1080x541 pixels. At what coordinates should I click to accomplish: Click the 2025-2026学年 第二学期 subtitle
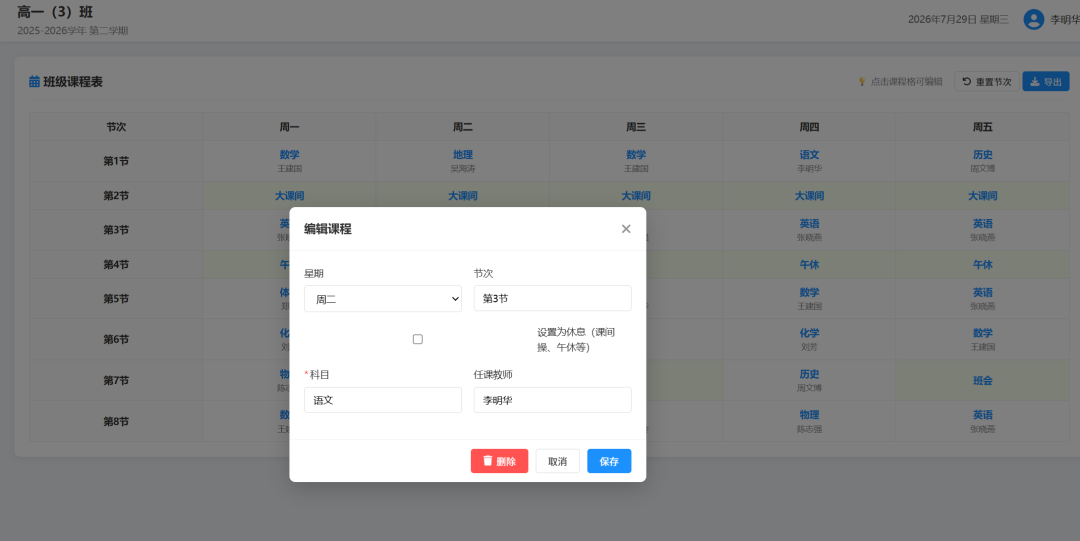click(72, 30)
